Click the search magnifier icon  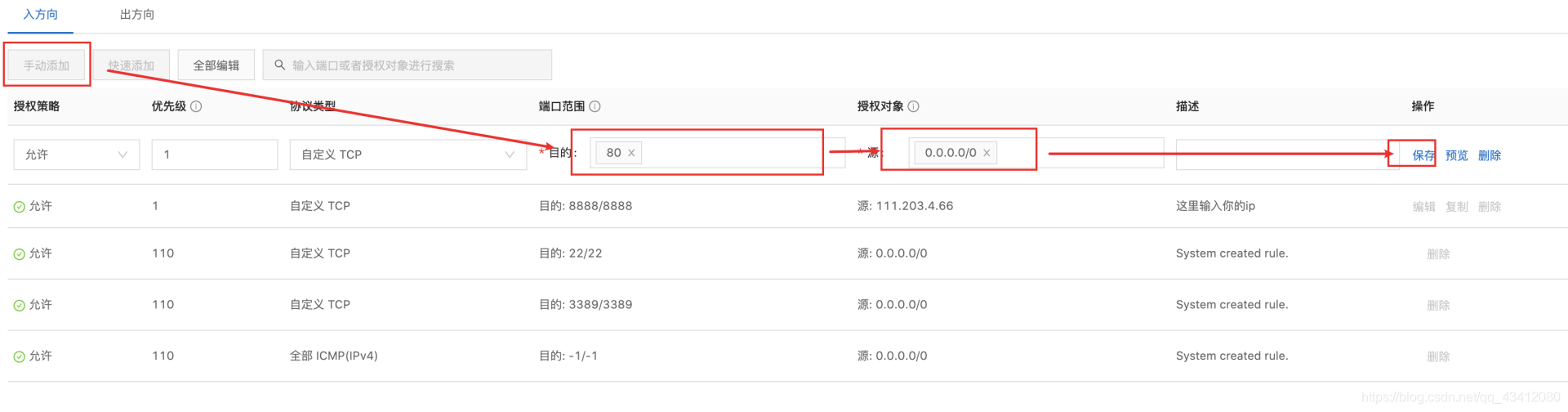tap(279, 65)
